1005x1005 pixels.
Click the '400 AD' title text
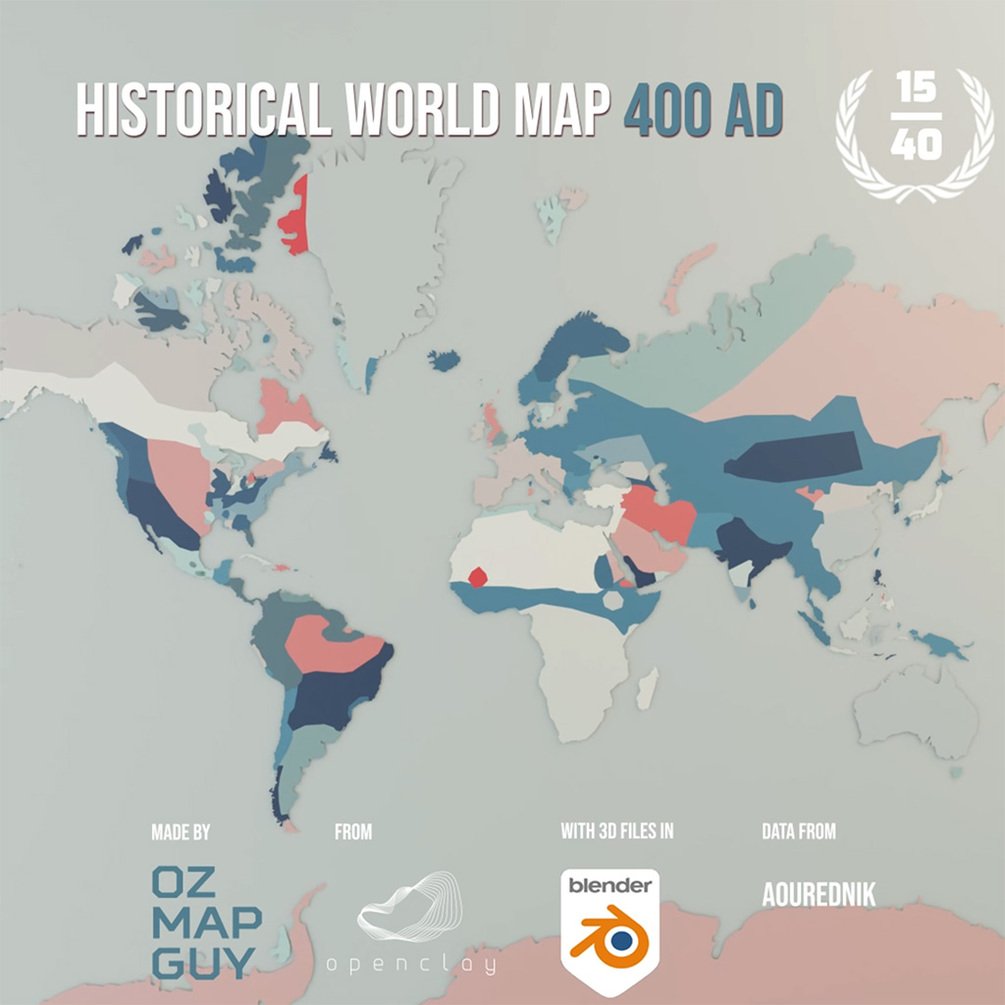[x=704, y=110]
